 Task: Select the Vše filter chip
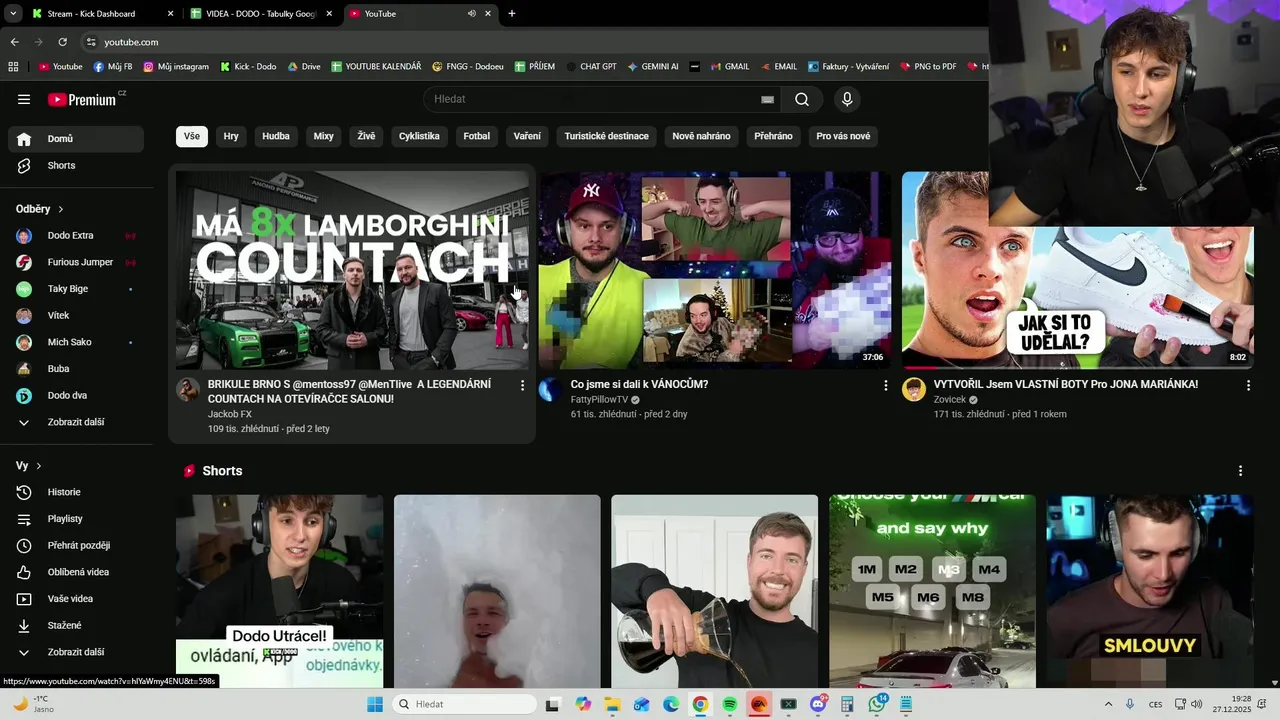(x=191, y=136)
